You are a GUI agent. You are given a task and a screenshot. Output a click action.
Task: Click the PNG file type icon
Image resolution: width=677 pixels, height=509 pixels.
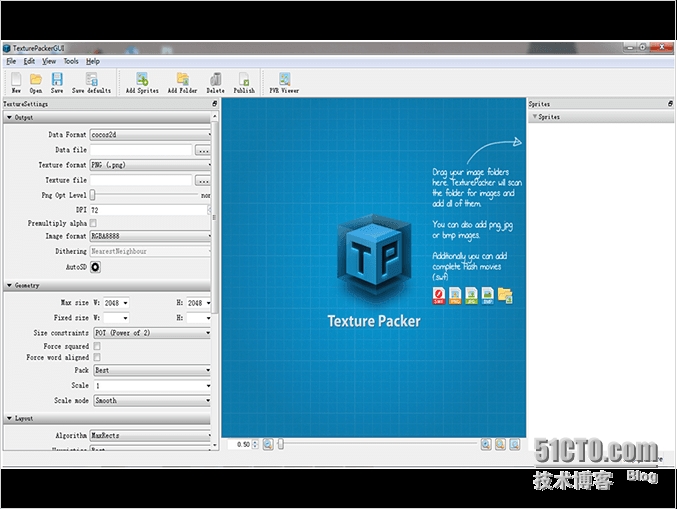pos(455,296)
